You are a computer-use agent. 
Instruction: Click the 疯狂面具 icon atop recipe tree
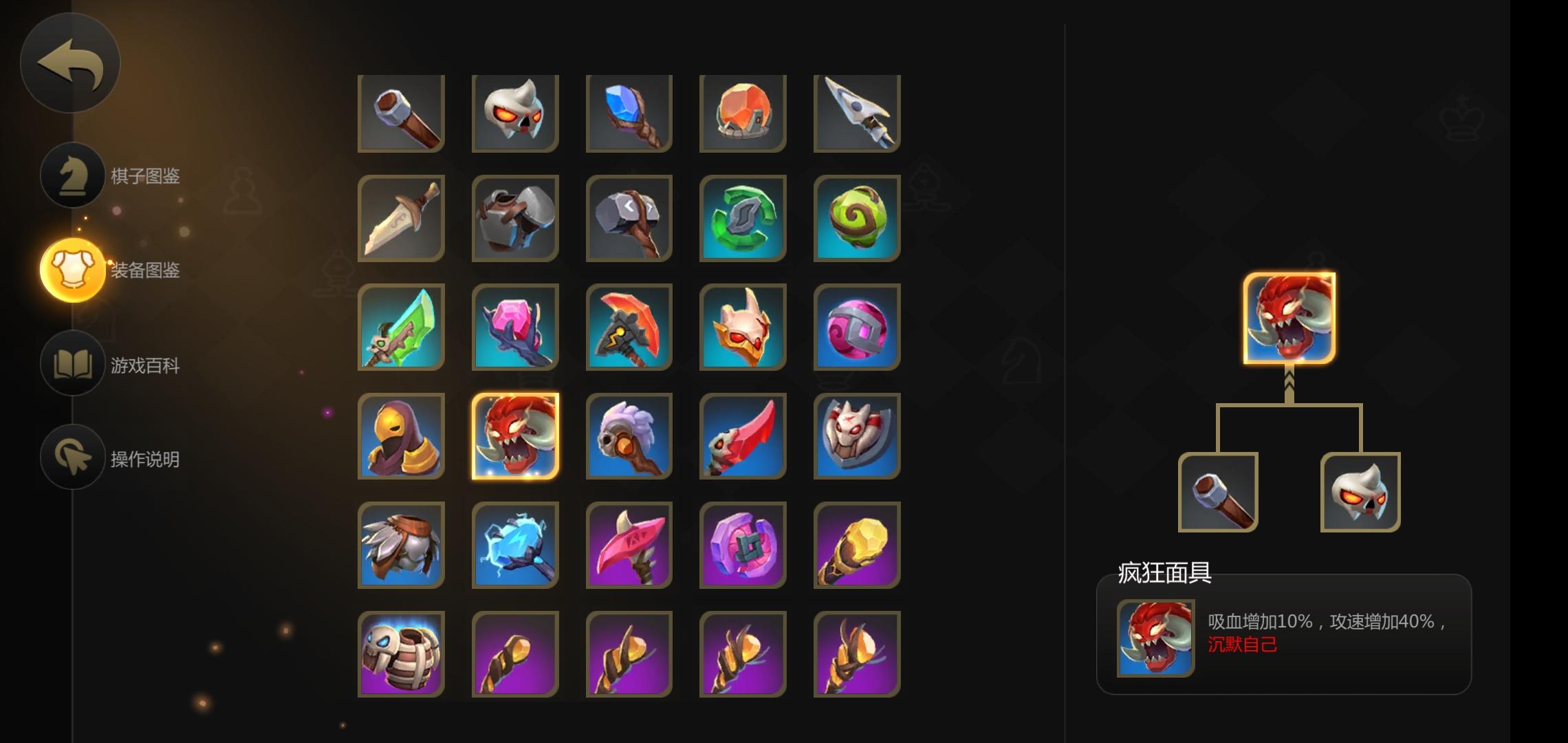1289,318
